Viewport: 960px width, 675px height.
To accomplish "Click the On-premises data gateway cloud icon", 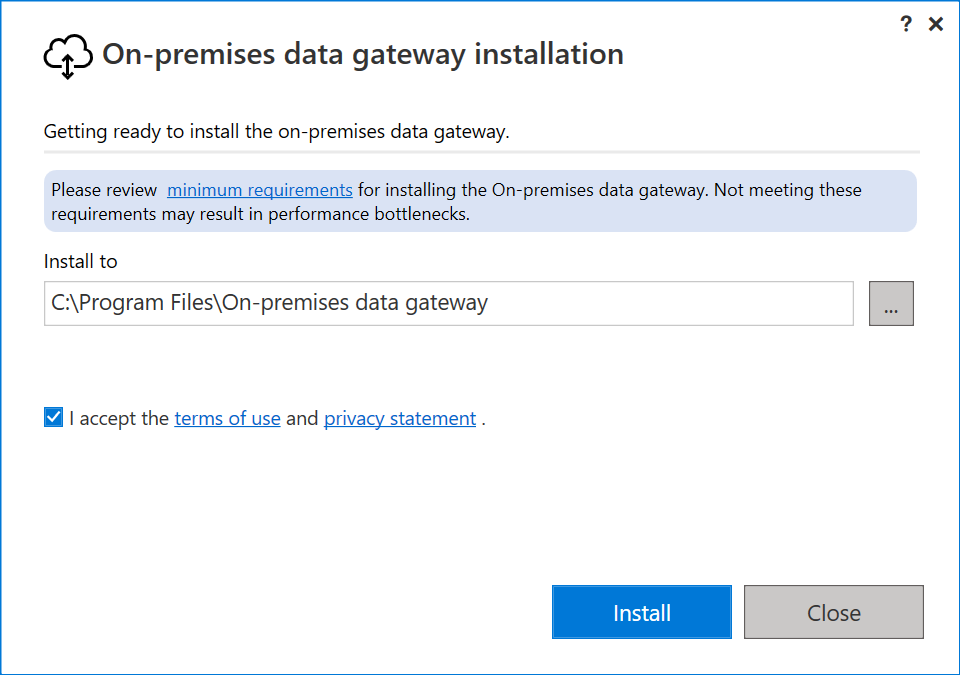I will 66,55.
